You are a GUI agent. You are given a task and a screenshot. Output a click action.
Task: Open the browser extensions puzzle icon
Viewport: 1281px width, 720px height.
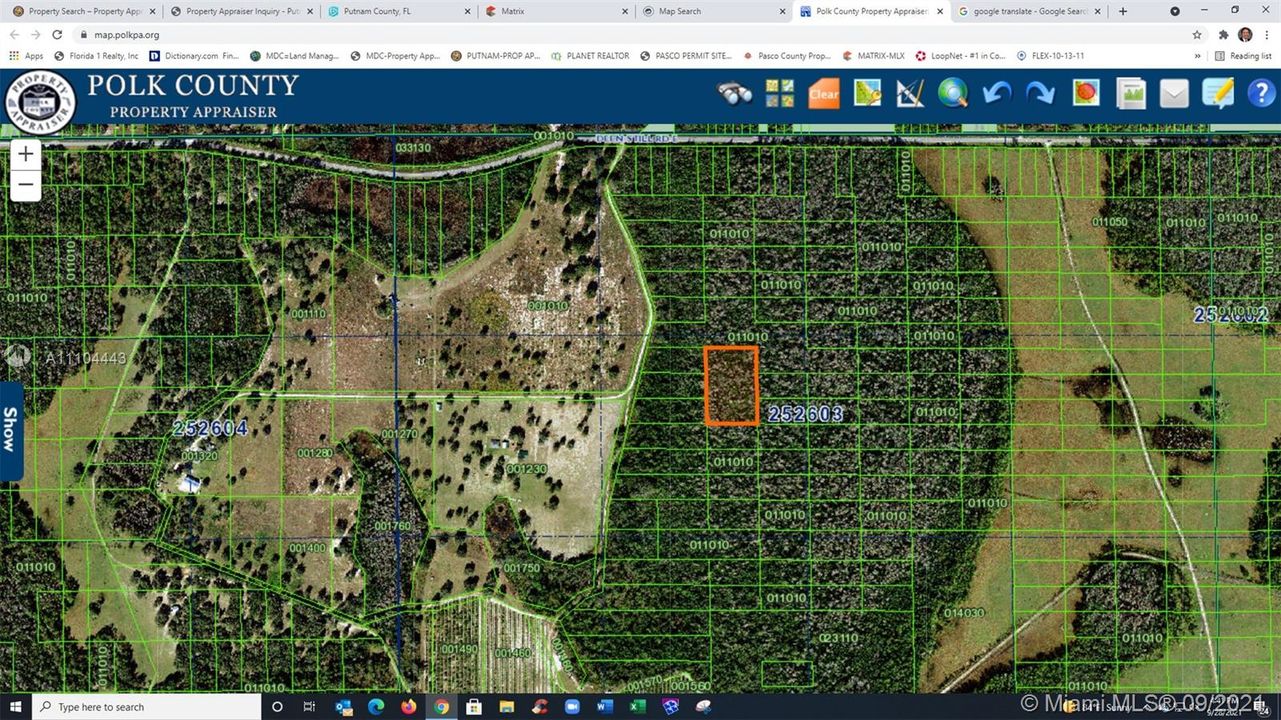tap(1222, 34)
